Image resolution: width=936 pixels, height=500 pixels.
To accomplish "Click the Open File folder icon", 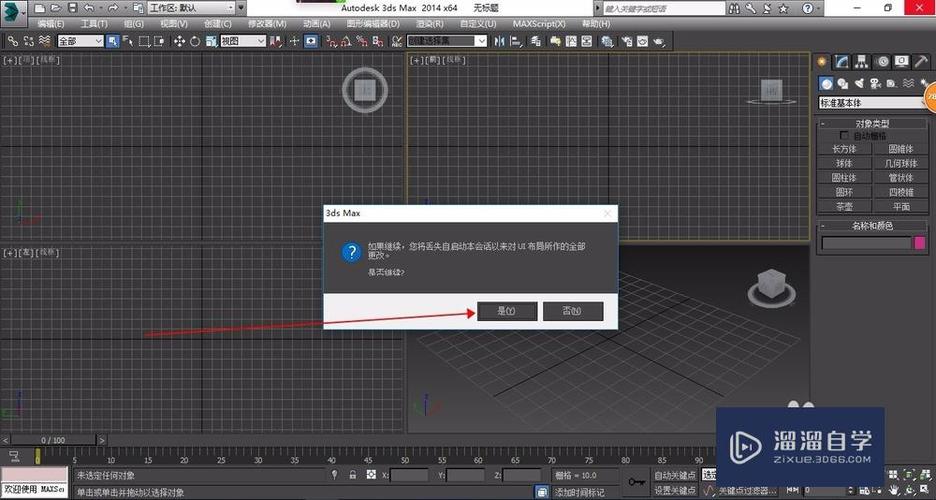I will tap(56, 8).
